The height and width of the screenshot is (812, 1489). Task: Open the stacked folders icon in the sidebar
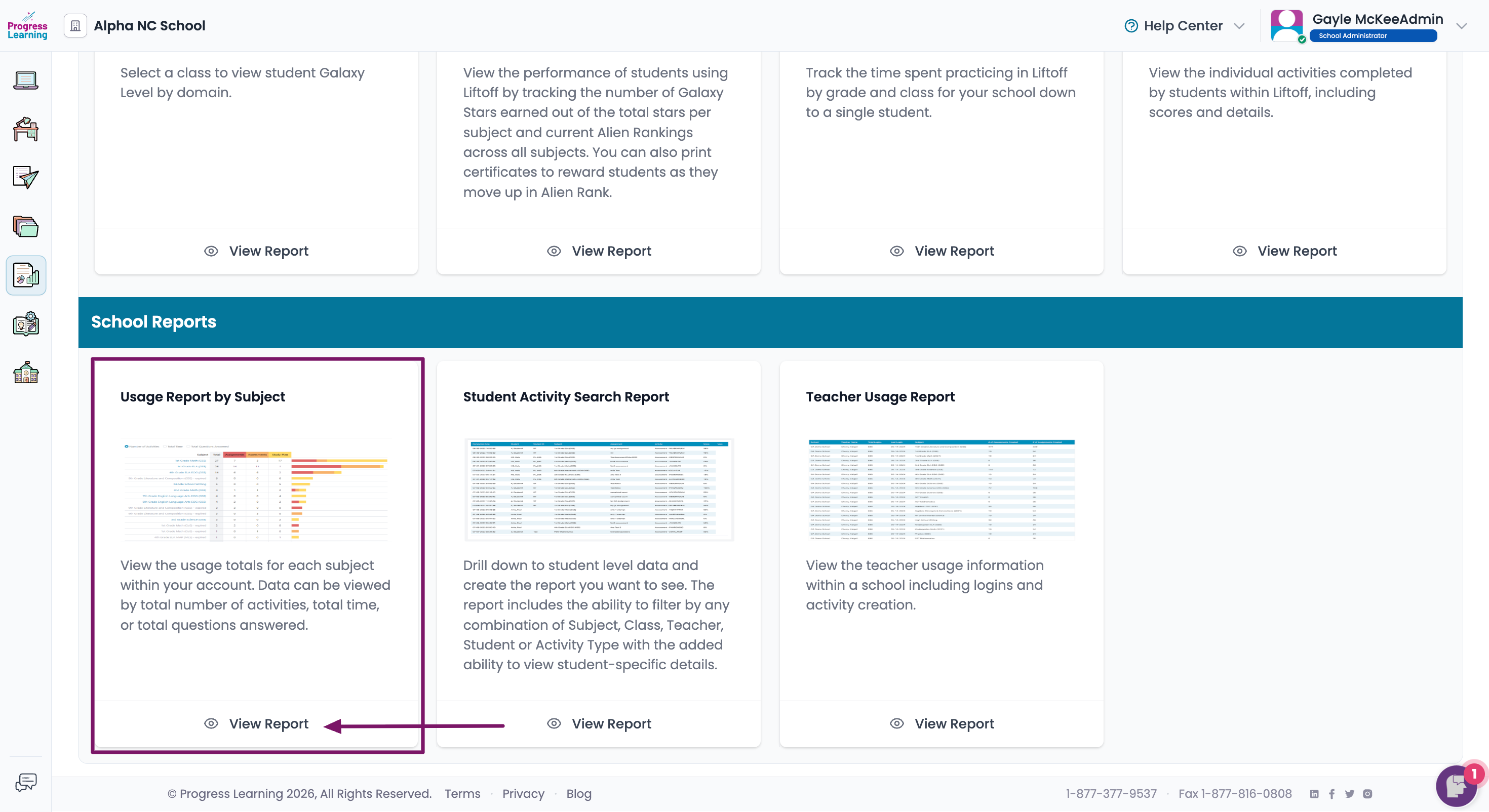coord(26,226)
